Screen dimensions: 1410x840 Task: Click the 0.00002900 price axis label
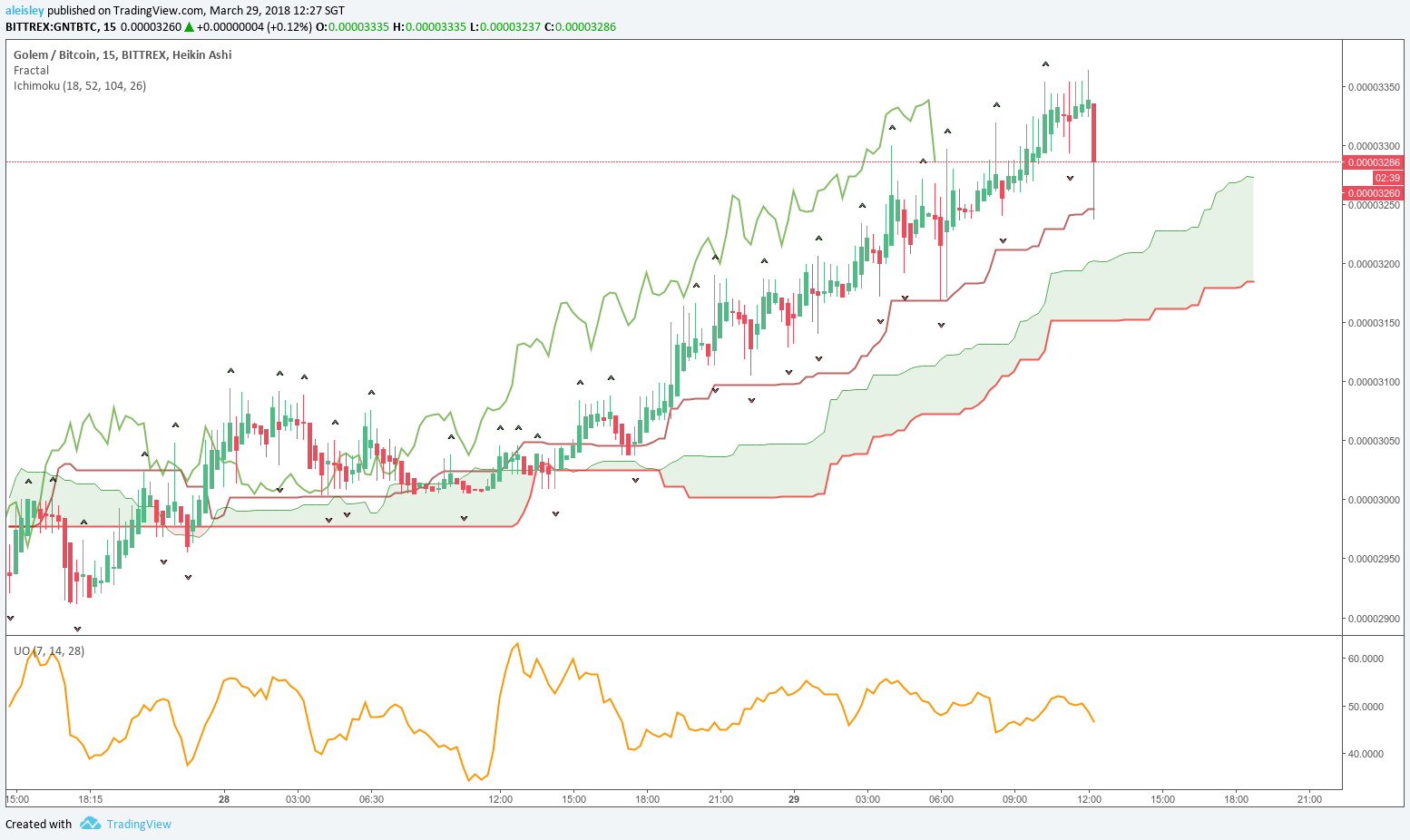(1374, 619)
